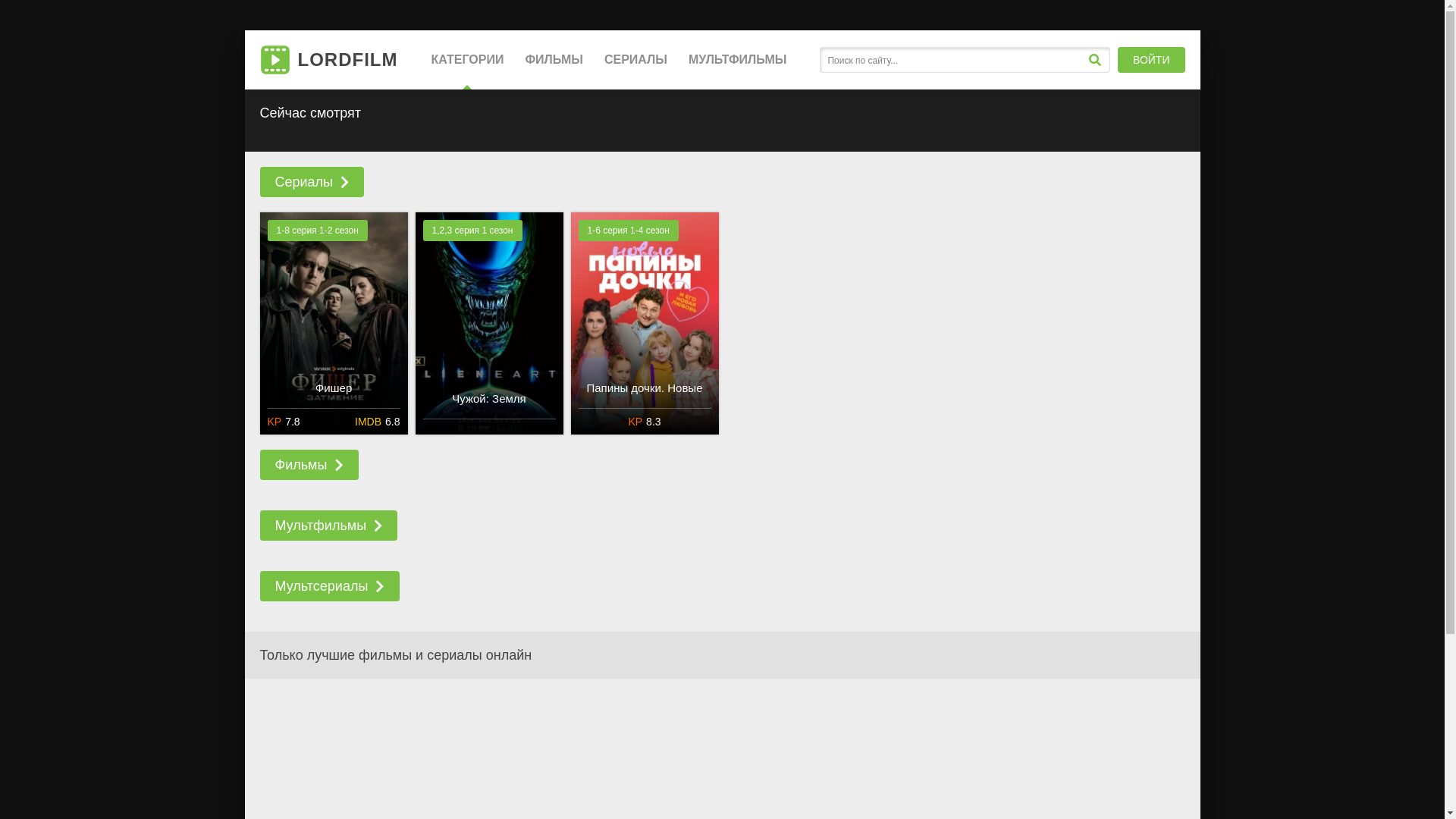Click the 1-6 серия 1-4 сезон badge
Image resolution: width=1456 pixels, height=819 pixels.
click(628, 231)
